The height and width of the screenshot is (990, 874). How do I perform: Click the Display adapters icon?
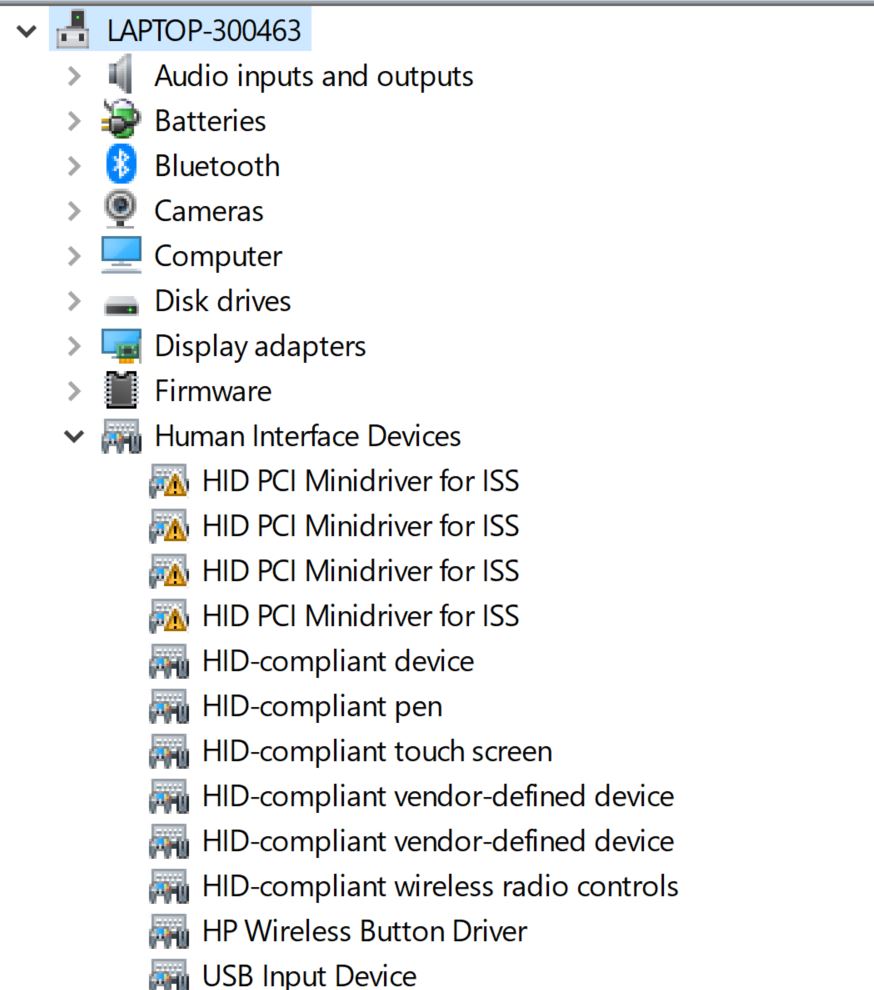(121, 346)
